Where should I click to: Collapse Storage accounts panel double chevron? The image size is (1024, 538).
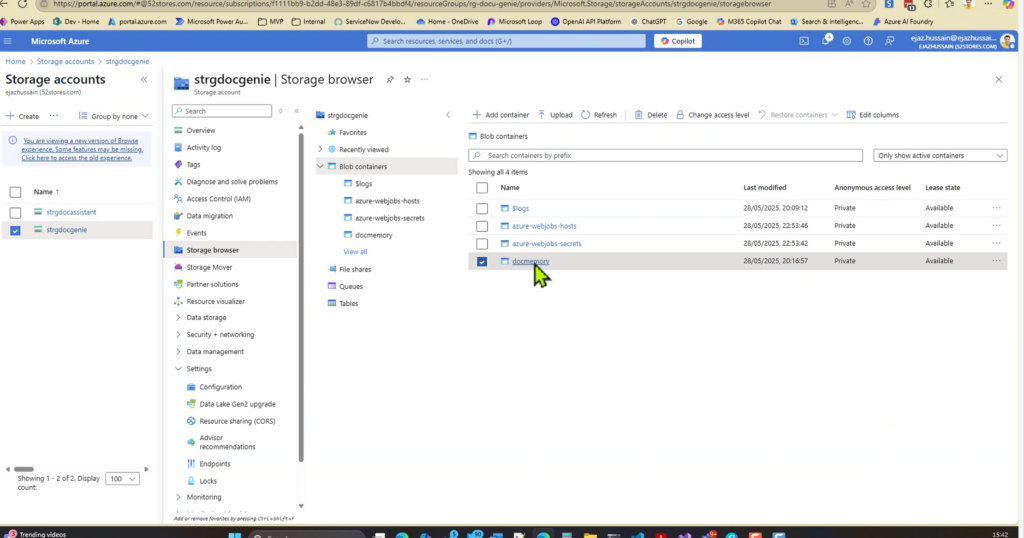tap(144, 80)
